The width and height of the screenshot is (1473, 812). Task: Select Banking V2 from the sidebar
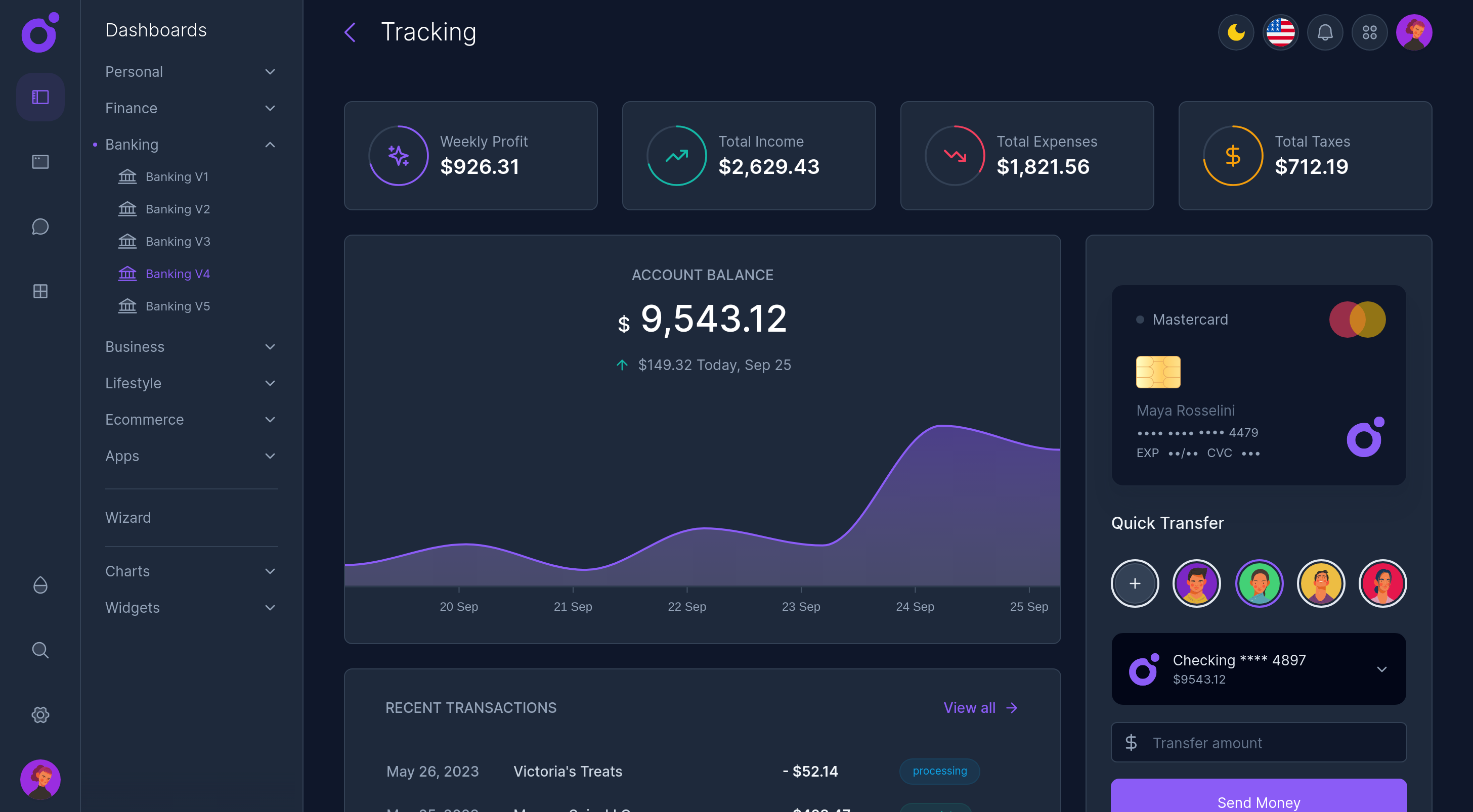[x=178, y=209]
